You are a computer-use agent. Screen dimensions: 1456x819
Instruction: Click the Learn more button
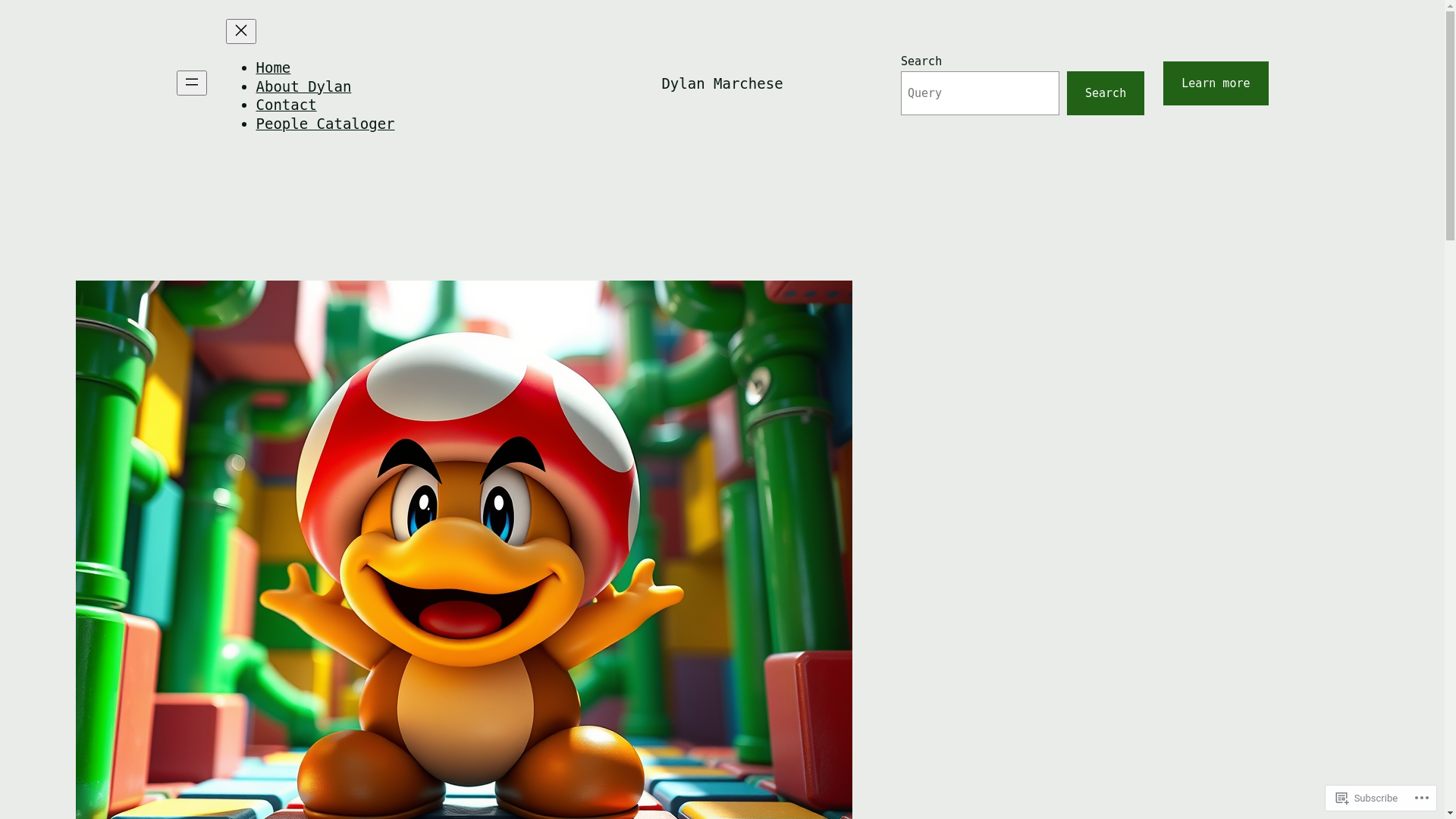click(1216, 83)
